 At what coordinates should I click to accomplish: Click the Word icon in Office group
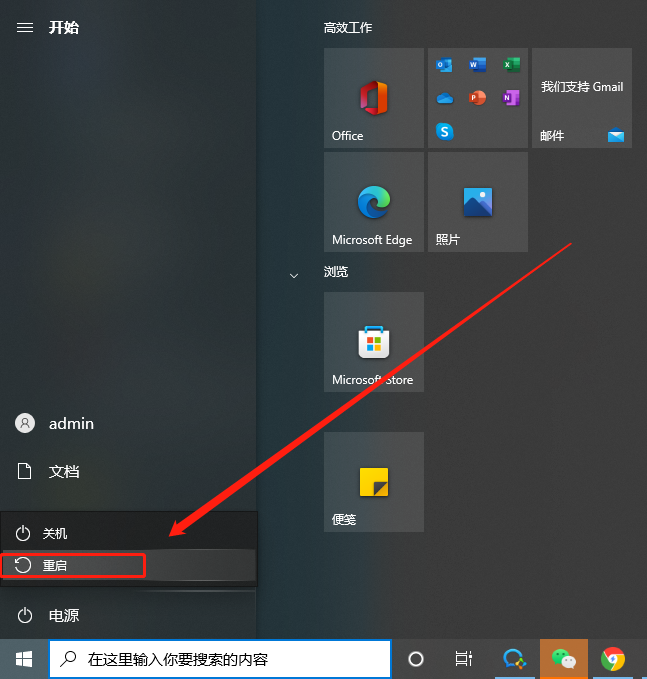coord(478,65)
